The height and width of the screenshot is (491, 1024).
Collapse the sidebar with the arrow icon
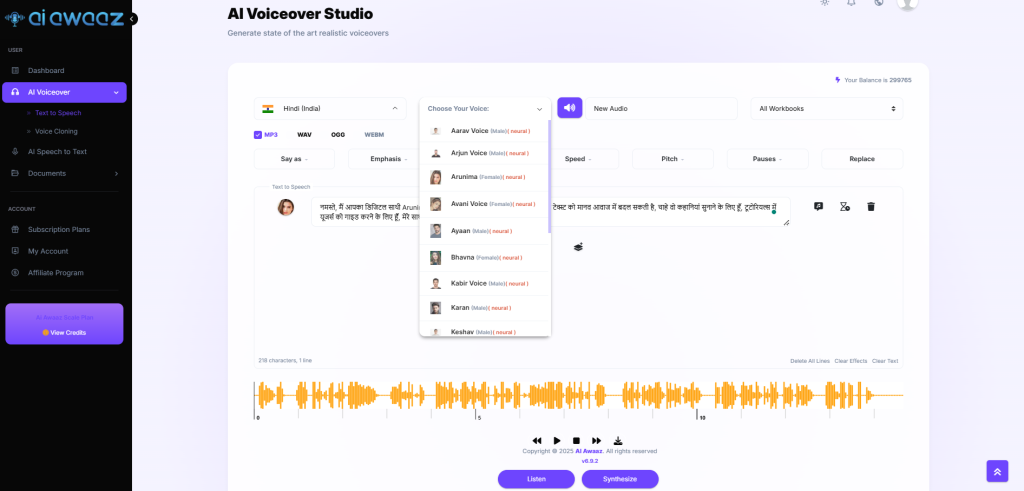[x=132, y=19]
